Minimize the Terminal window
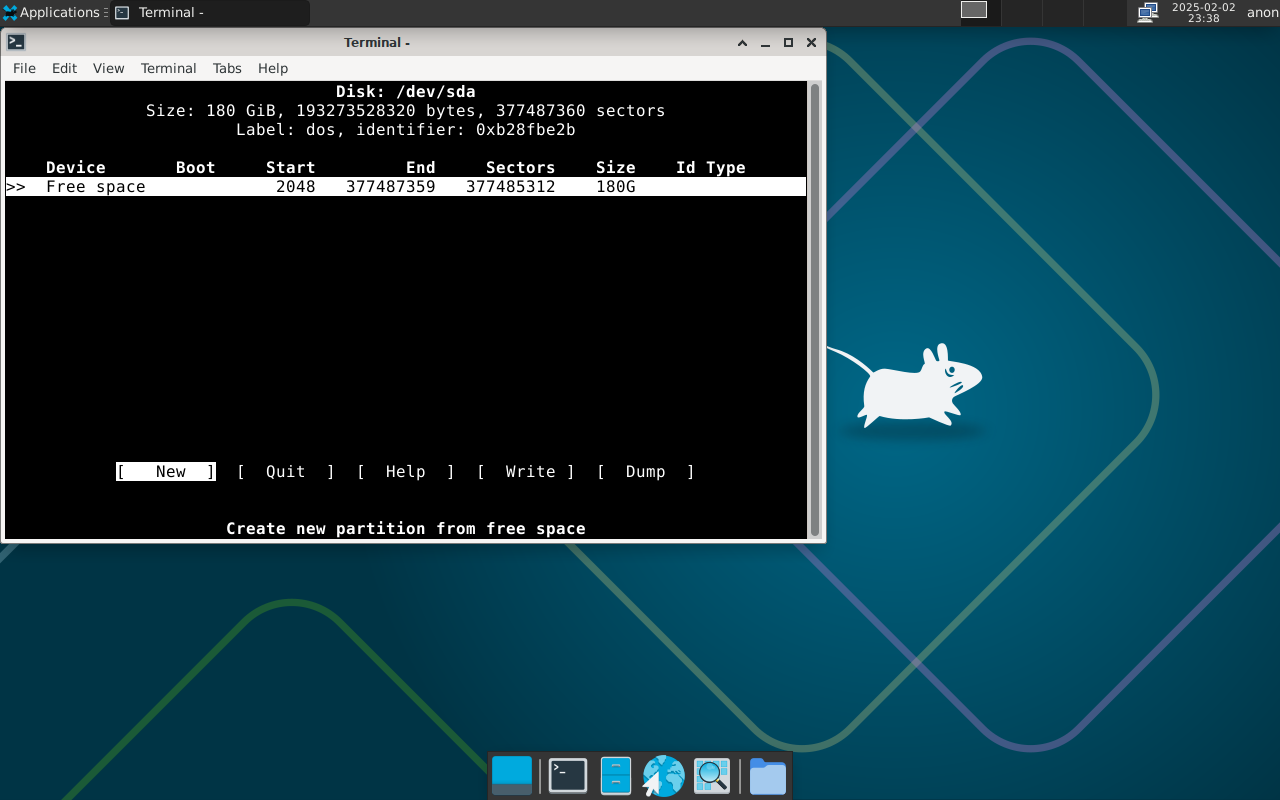 (x=765, y=43)
